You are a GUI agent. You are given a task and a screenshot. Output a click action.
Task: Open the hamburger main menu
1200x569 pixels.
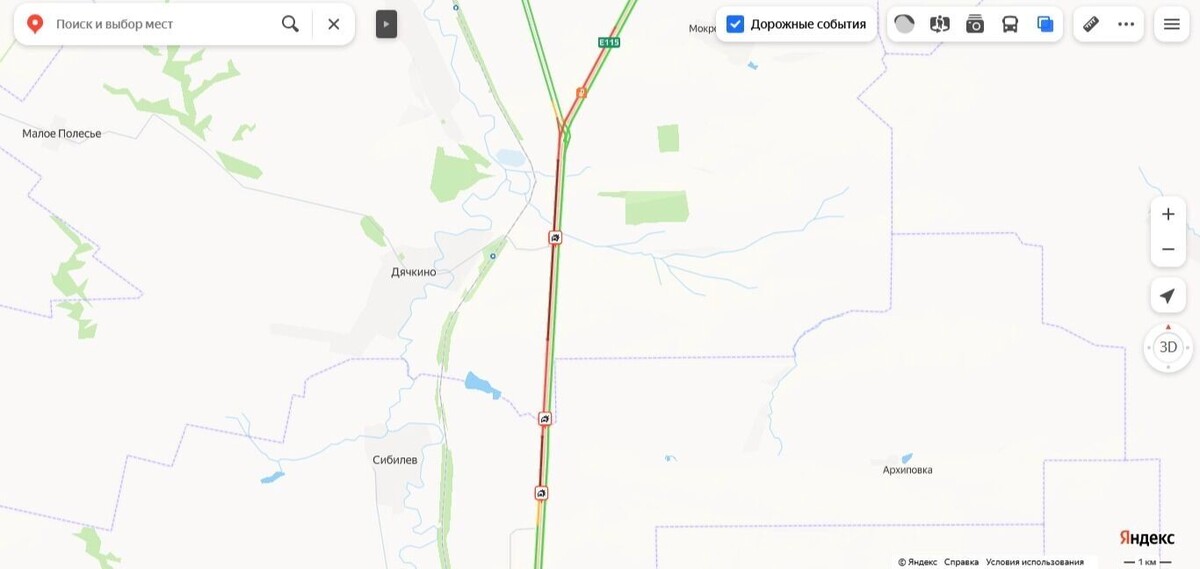point(1171,24)
